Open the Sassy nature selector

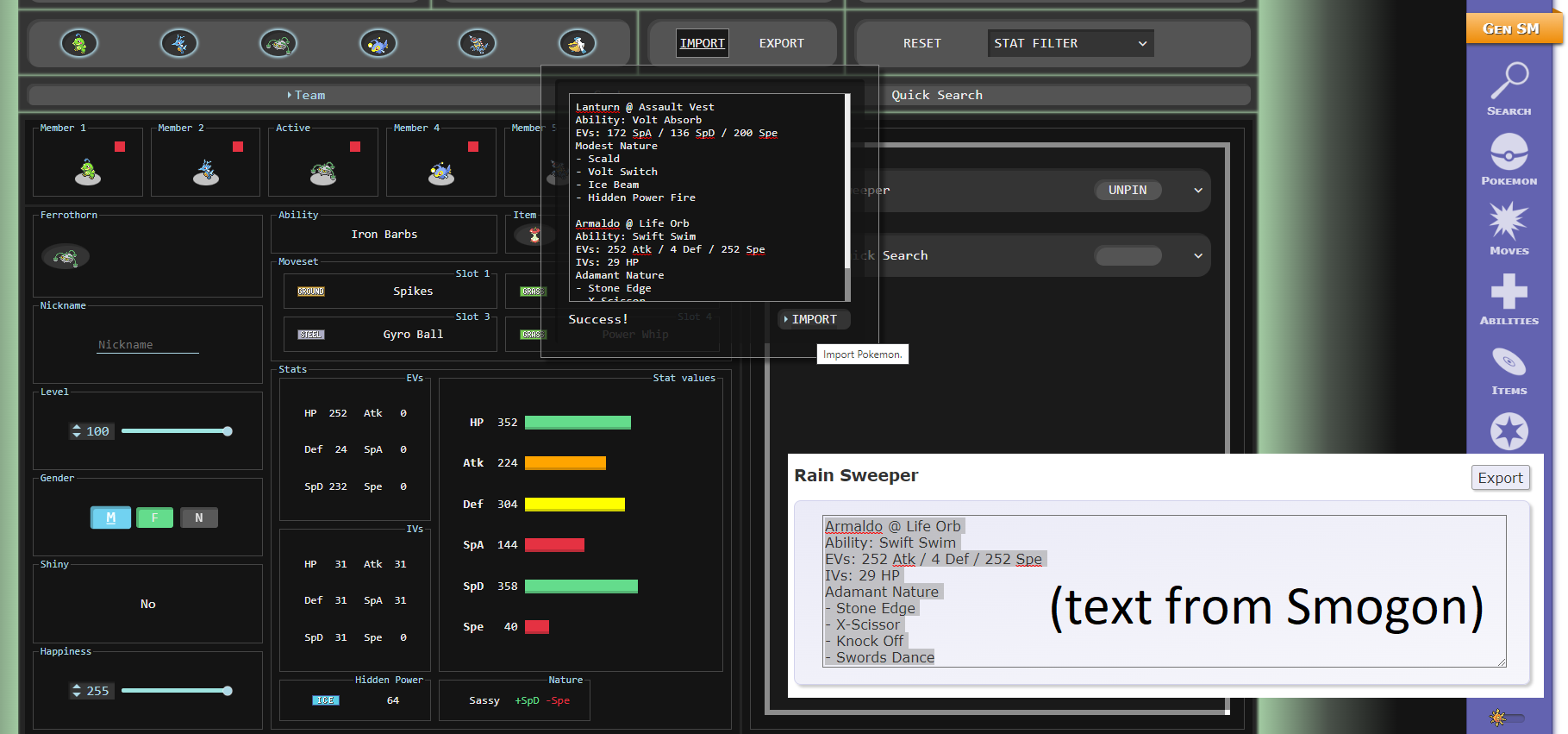(484, 700)
